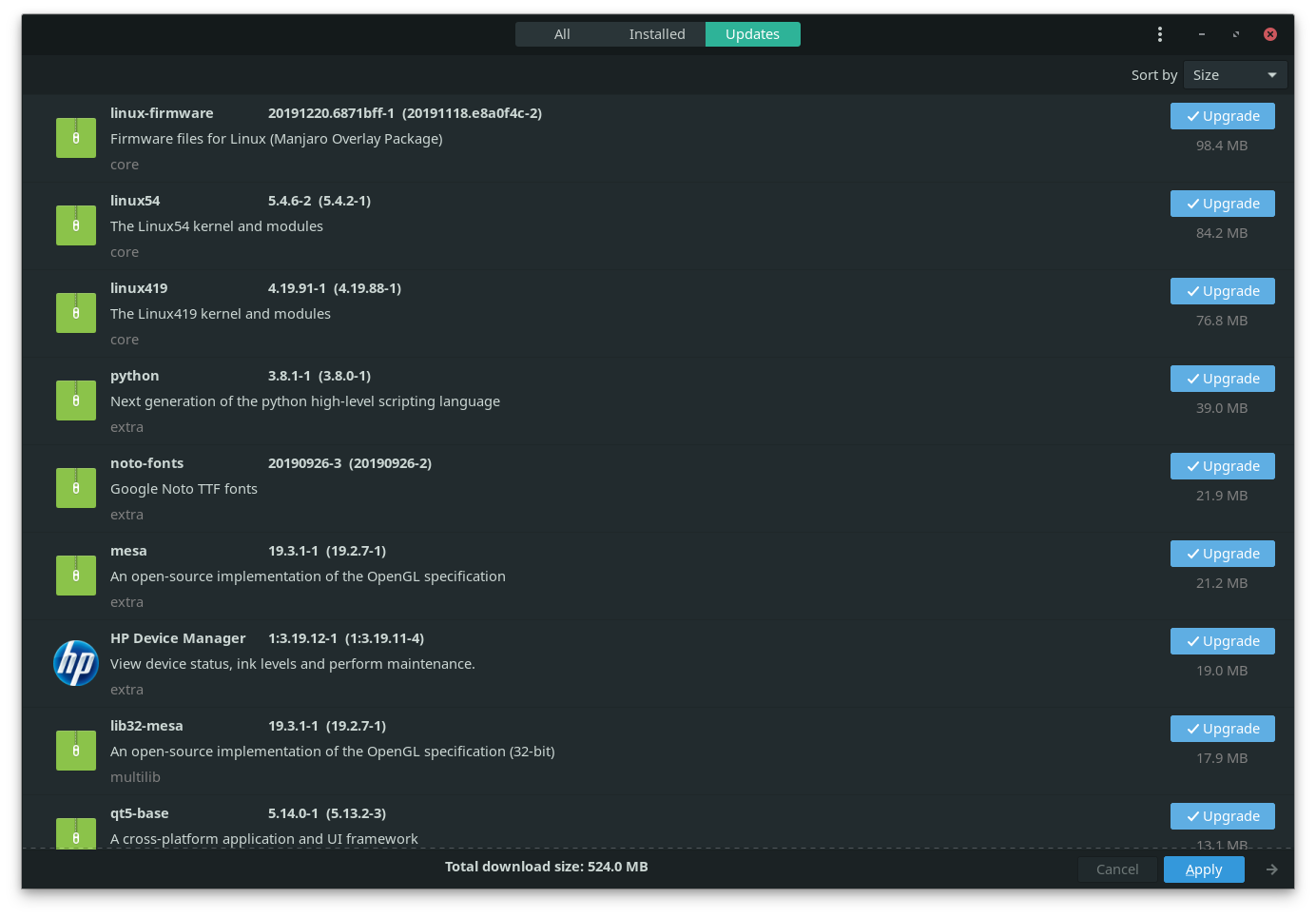
Task: Click the qt5-base package icon
Action: click(x=76, y=833)
